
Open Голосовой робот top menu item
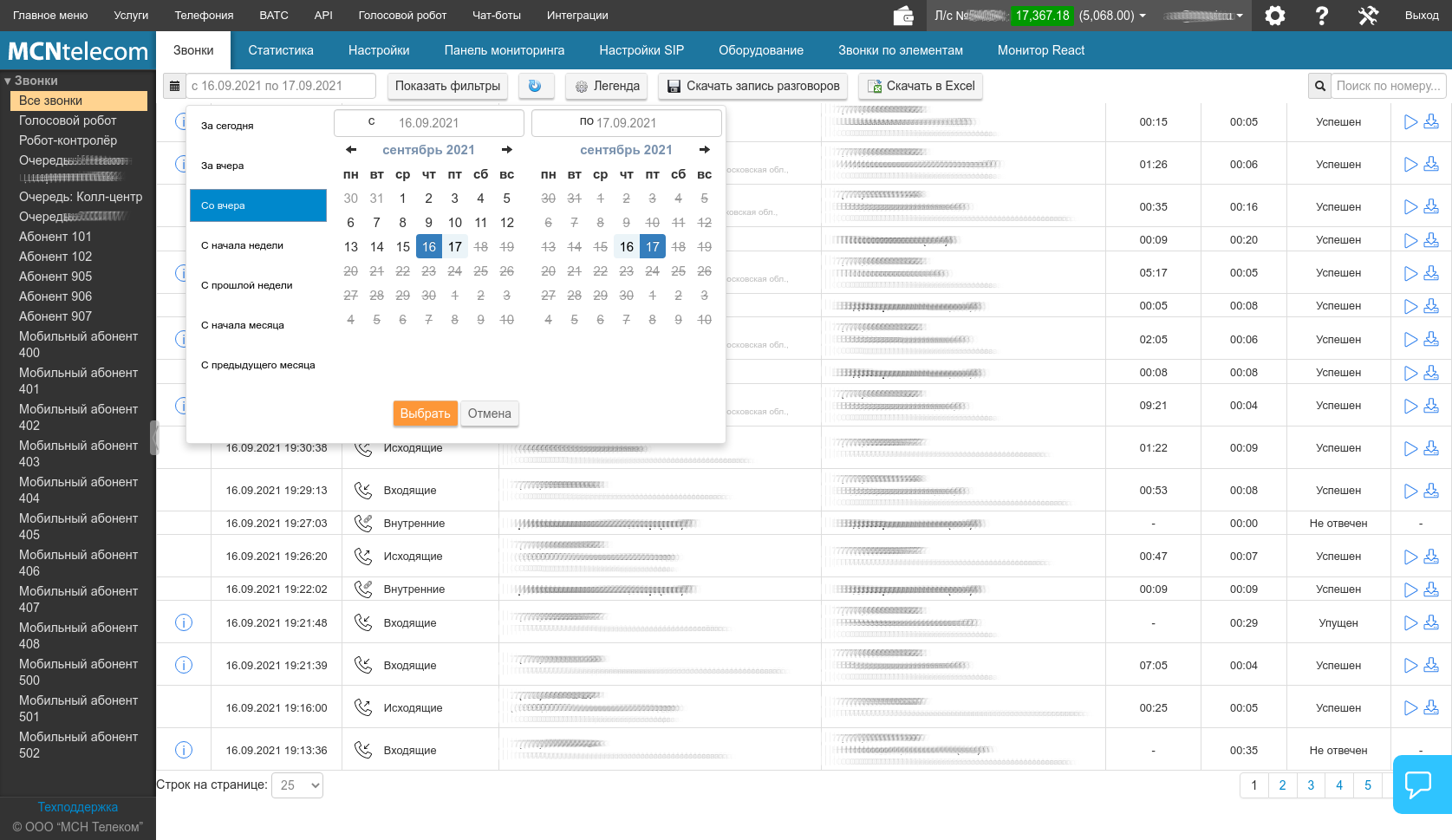click(402, 16)
